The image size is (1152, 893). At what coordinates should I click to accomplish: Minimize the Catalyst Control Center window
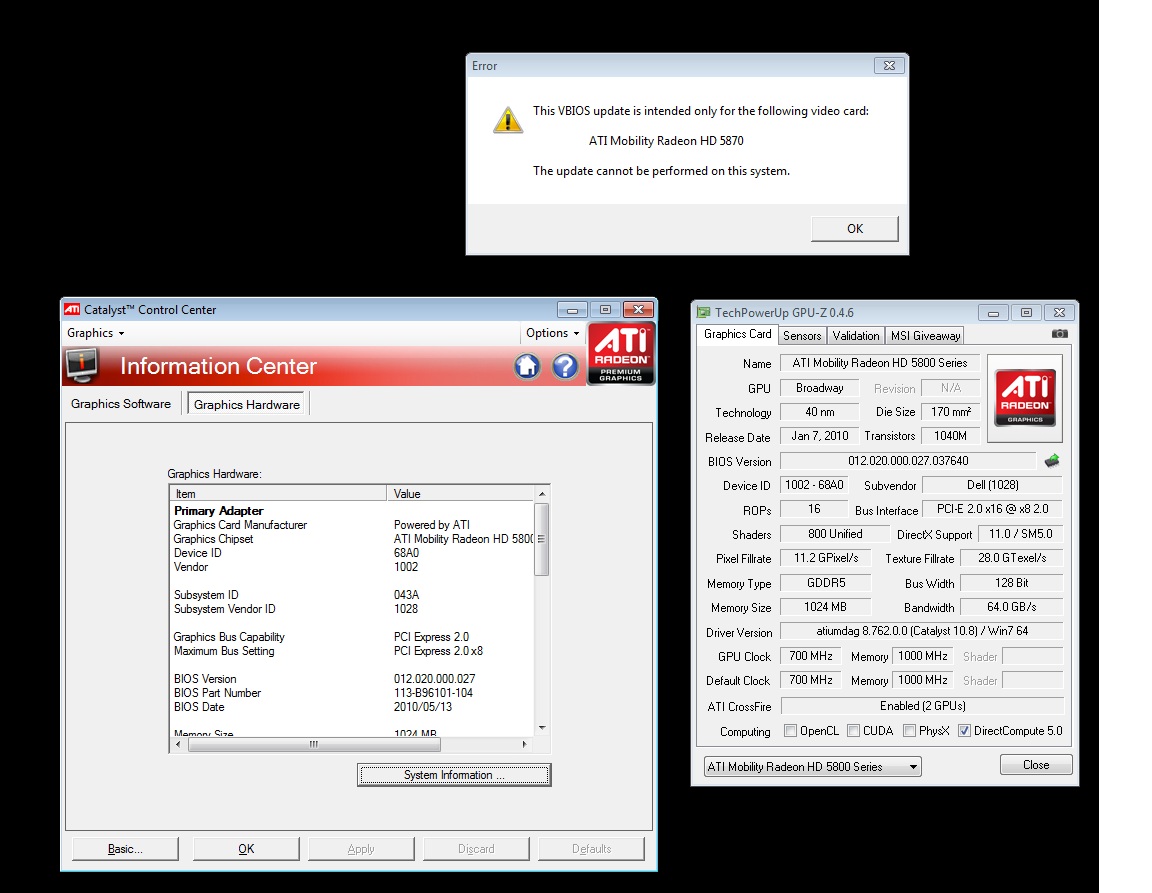(572, 309)
